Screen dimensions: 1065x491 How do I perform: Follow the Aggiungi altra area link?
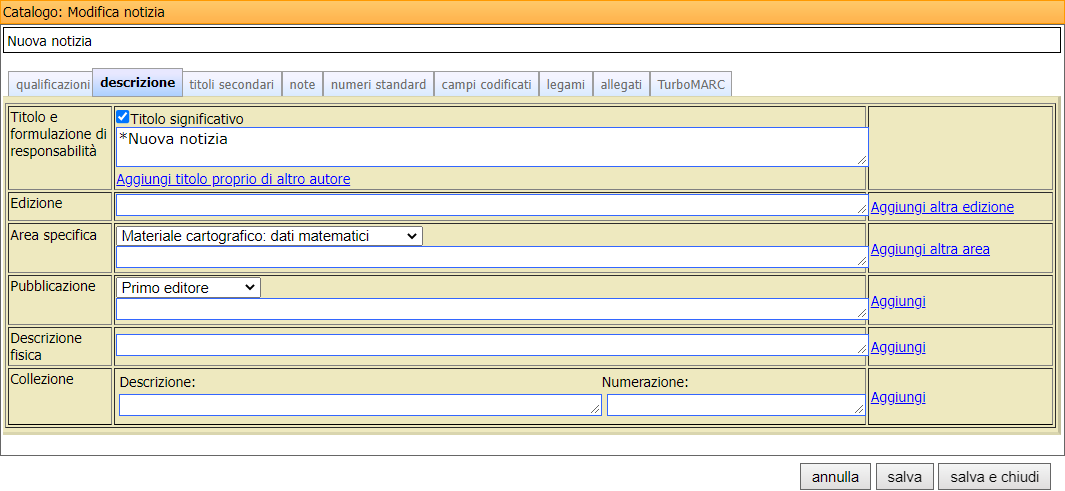[930, 249]
